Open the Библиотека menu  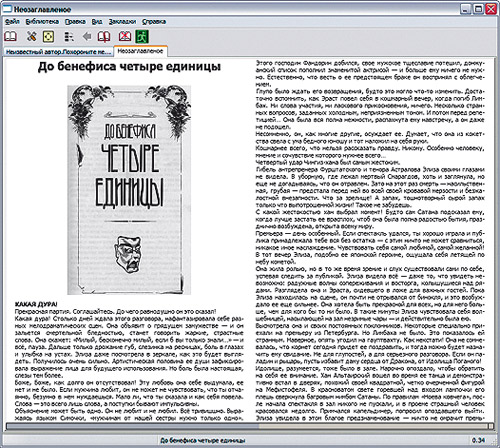(x=42, y=22)
